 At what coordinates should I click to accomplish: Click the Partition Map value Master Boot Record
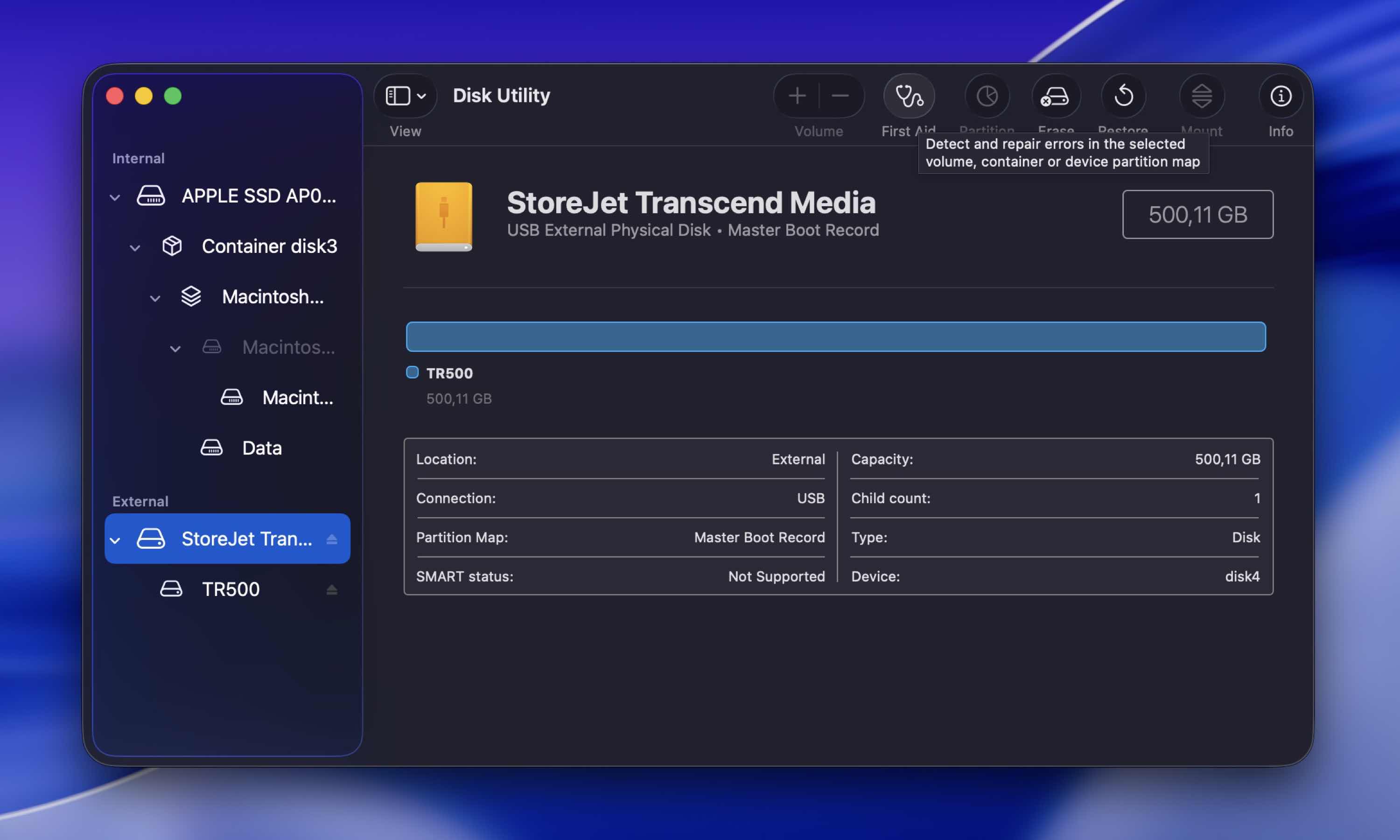coord(759,537)
